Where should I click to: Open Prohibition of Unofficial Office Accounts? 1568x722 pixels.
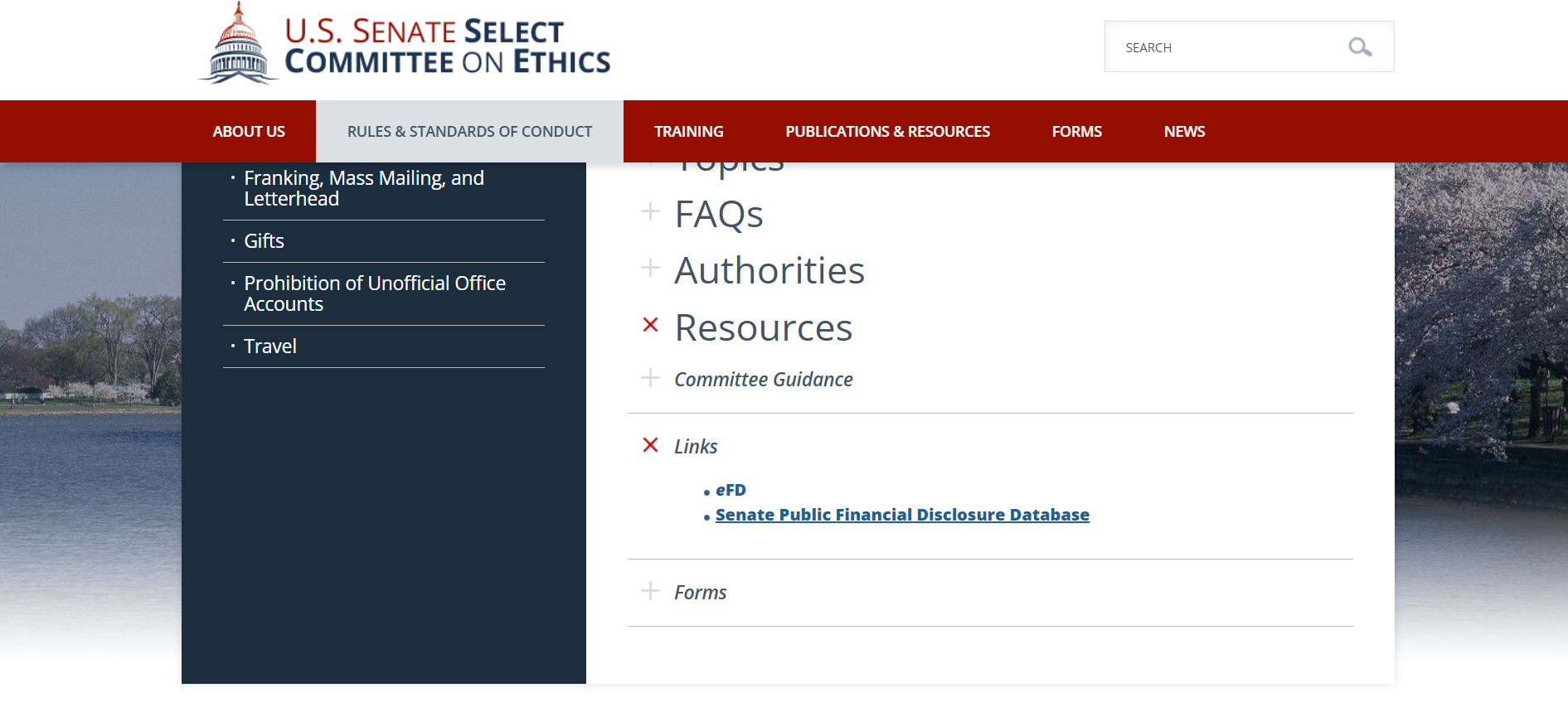point(375,293)
